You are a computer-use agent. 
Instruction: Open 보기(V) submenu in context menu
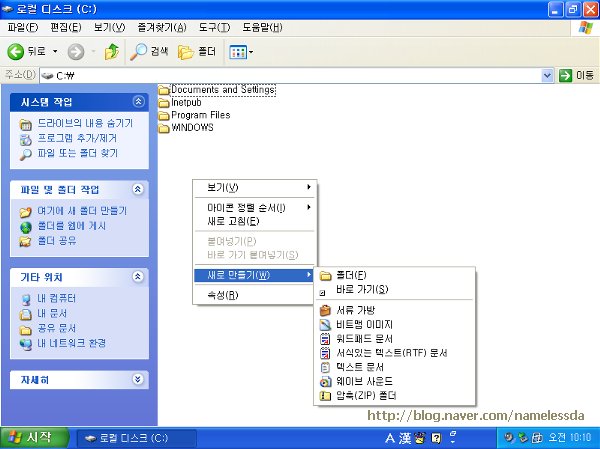[254, 188]
